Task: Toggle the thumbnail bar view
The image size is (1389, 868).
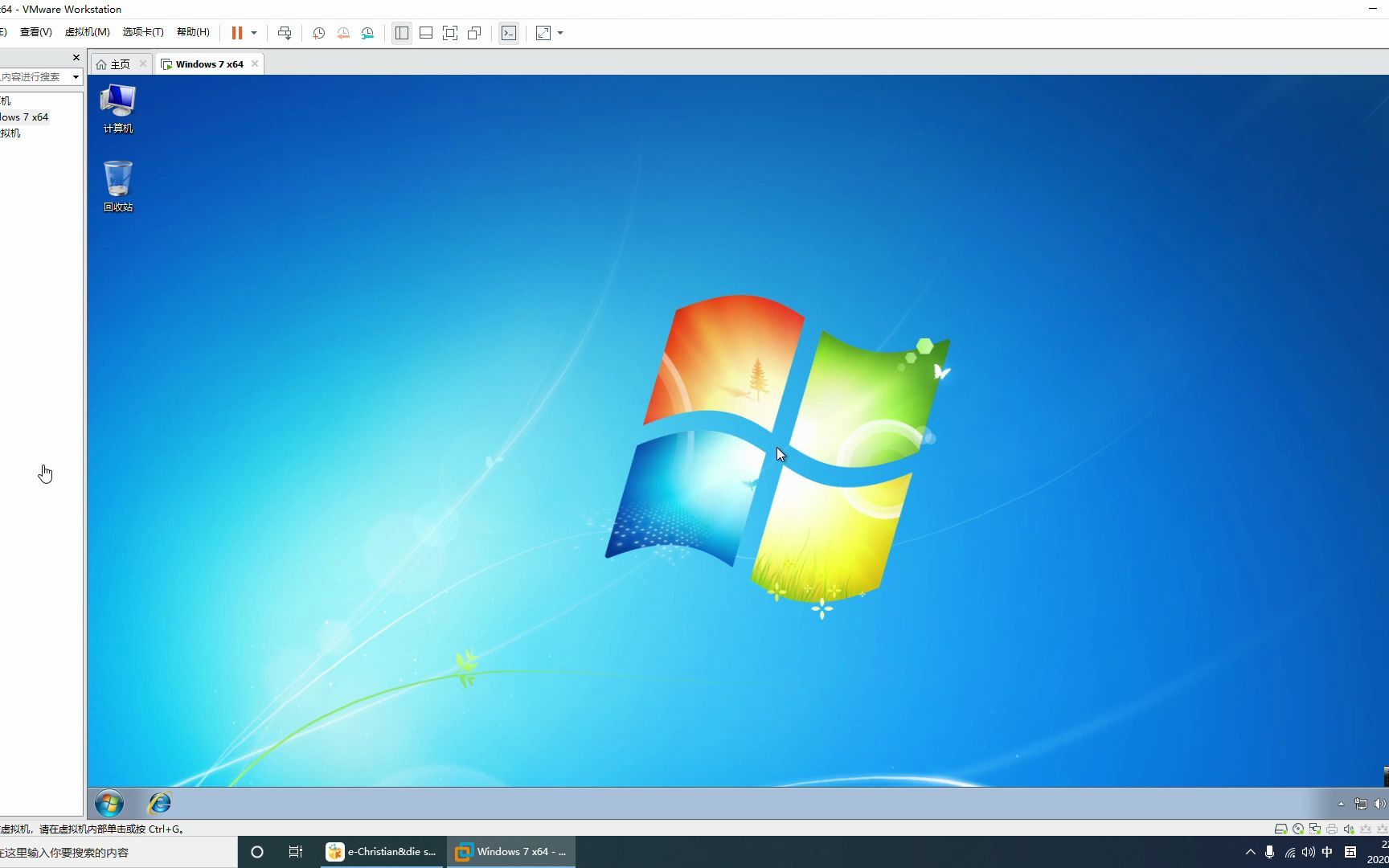Action: 426,33
